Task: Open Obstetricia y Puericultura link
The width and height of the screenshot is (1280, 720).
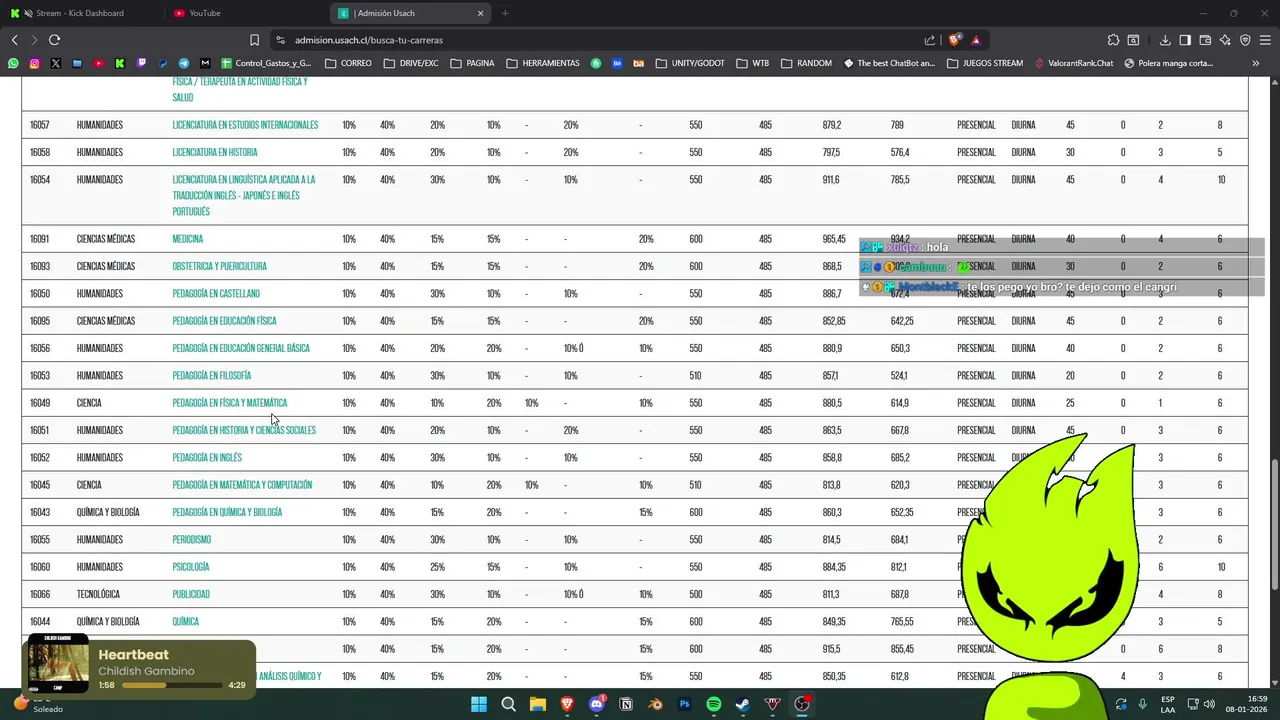Action: click(220, 266)
